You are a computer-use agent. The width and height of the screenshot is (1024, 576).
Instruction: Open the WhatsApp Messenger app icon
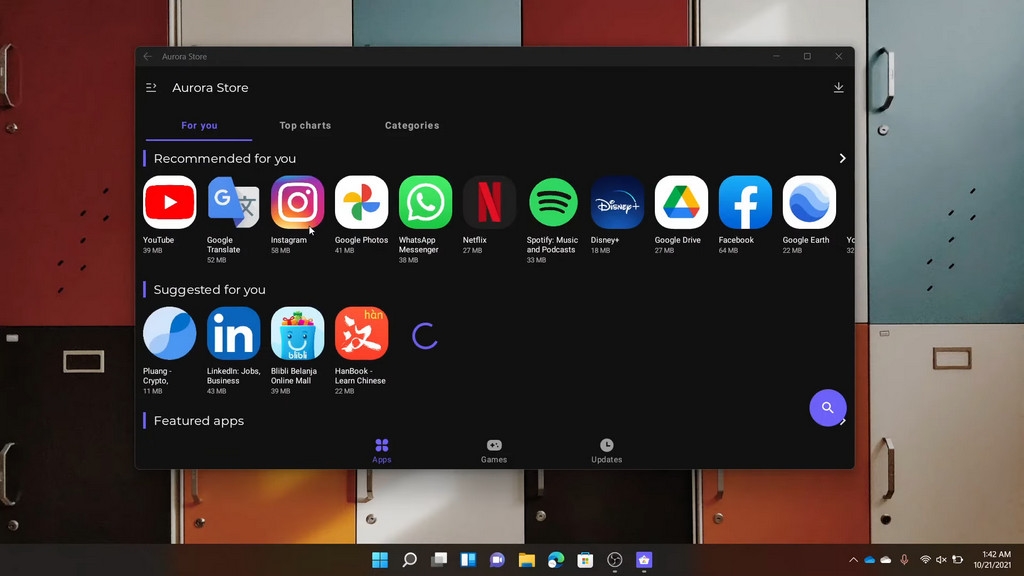[x=424, y=202]
